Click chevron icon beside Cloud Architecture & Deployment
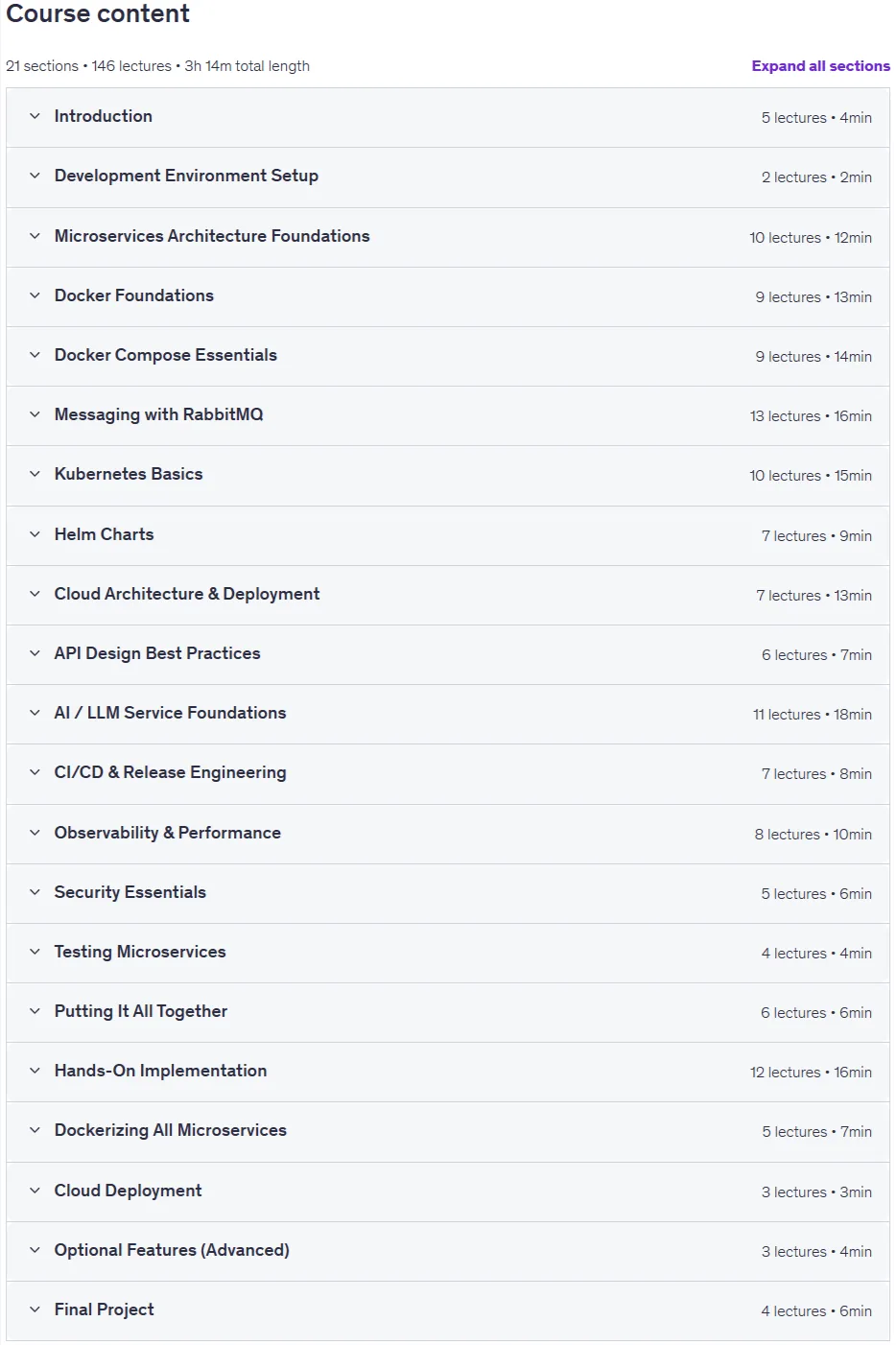Viewport: 896px width, 1345px height. pyautogui.click(x=35, y=594)
